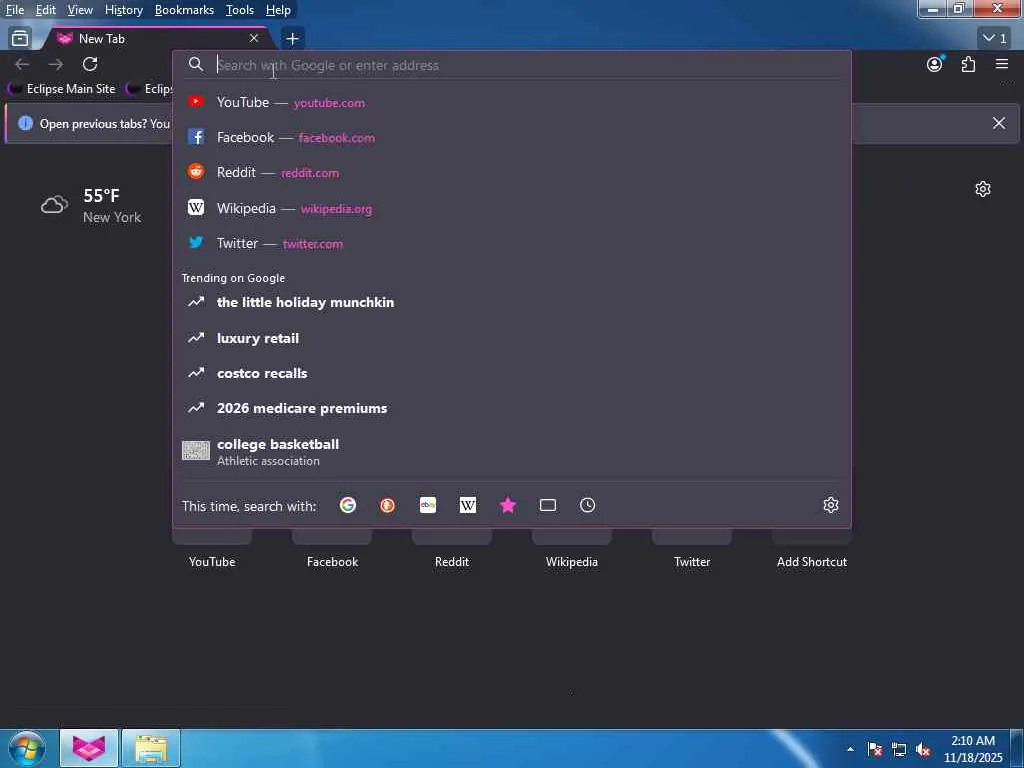Open search settings gear in dropdown
Image resolution: width=1024 pixels, height=768 pixels.
831,505
